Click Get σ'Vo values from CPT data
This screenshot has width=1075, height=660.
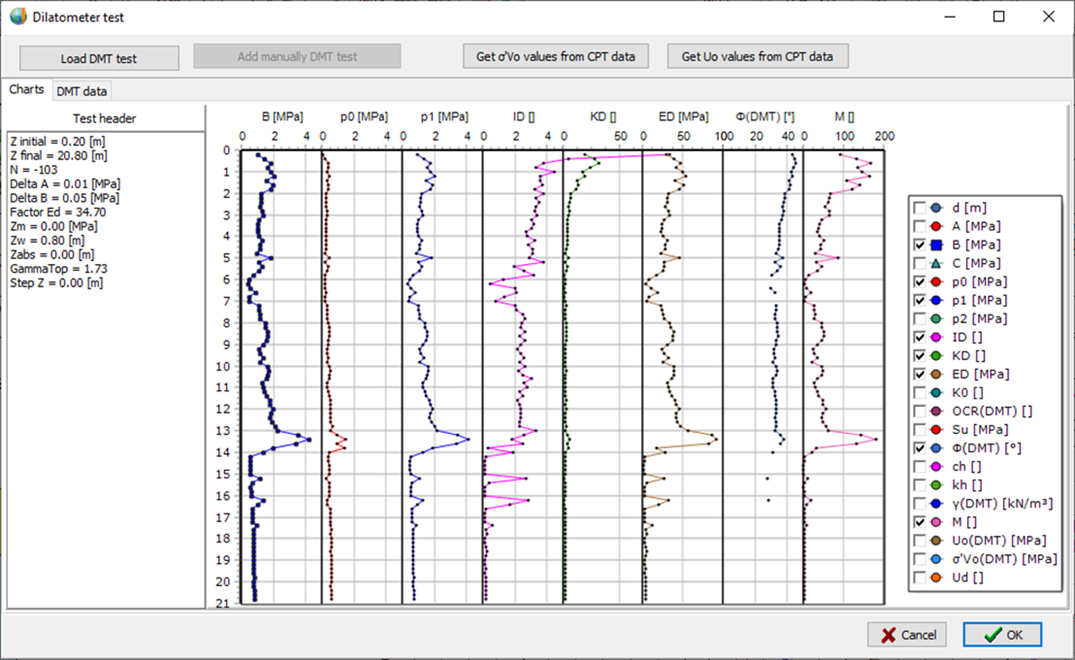555,57
